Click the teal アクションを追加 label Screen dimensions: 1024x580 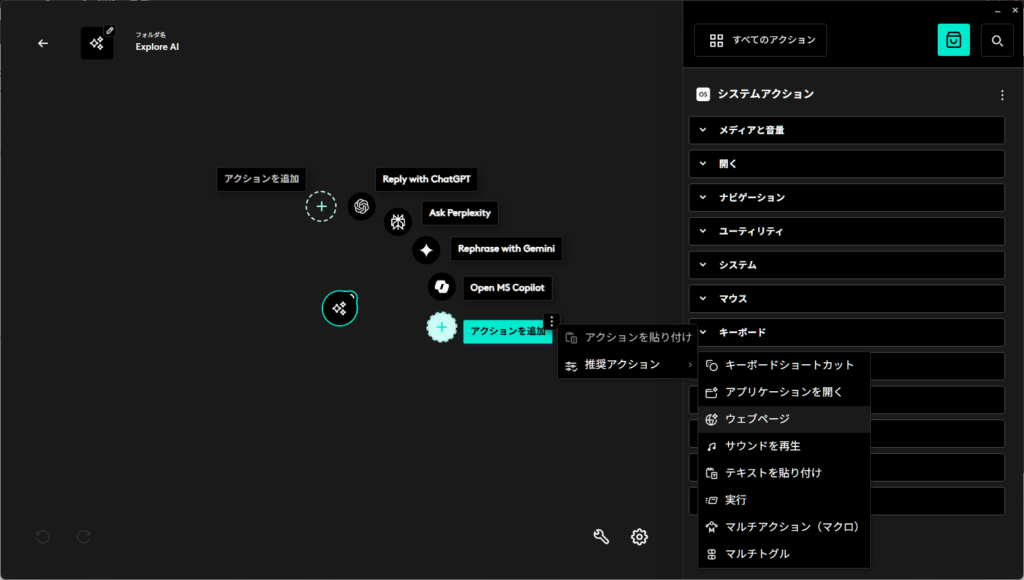507,331
